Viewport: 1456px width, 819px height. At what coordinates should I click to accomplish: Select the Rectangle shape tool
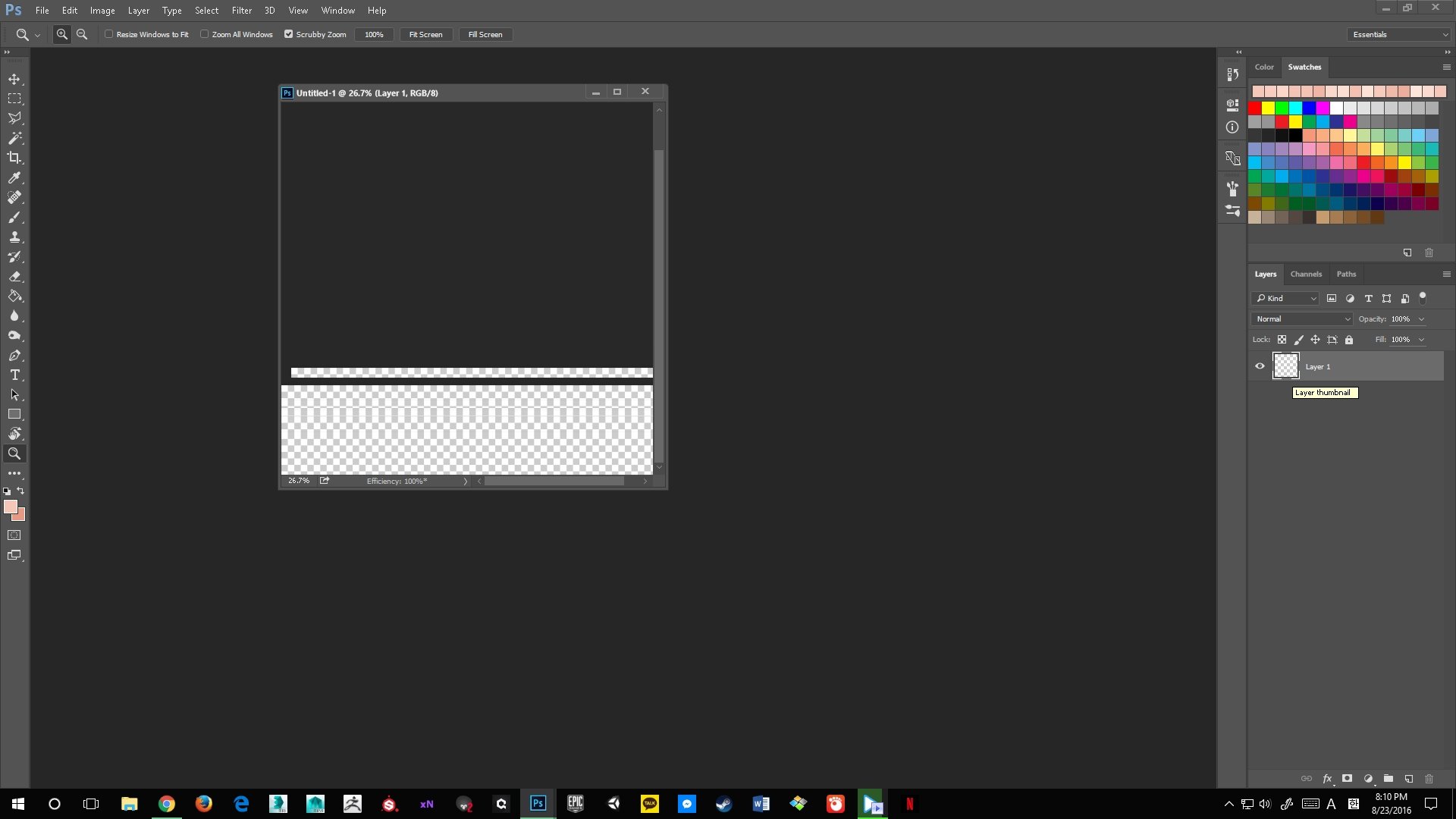(x=14, y=414)
